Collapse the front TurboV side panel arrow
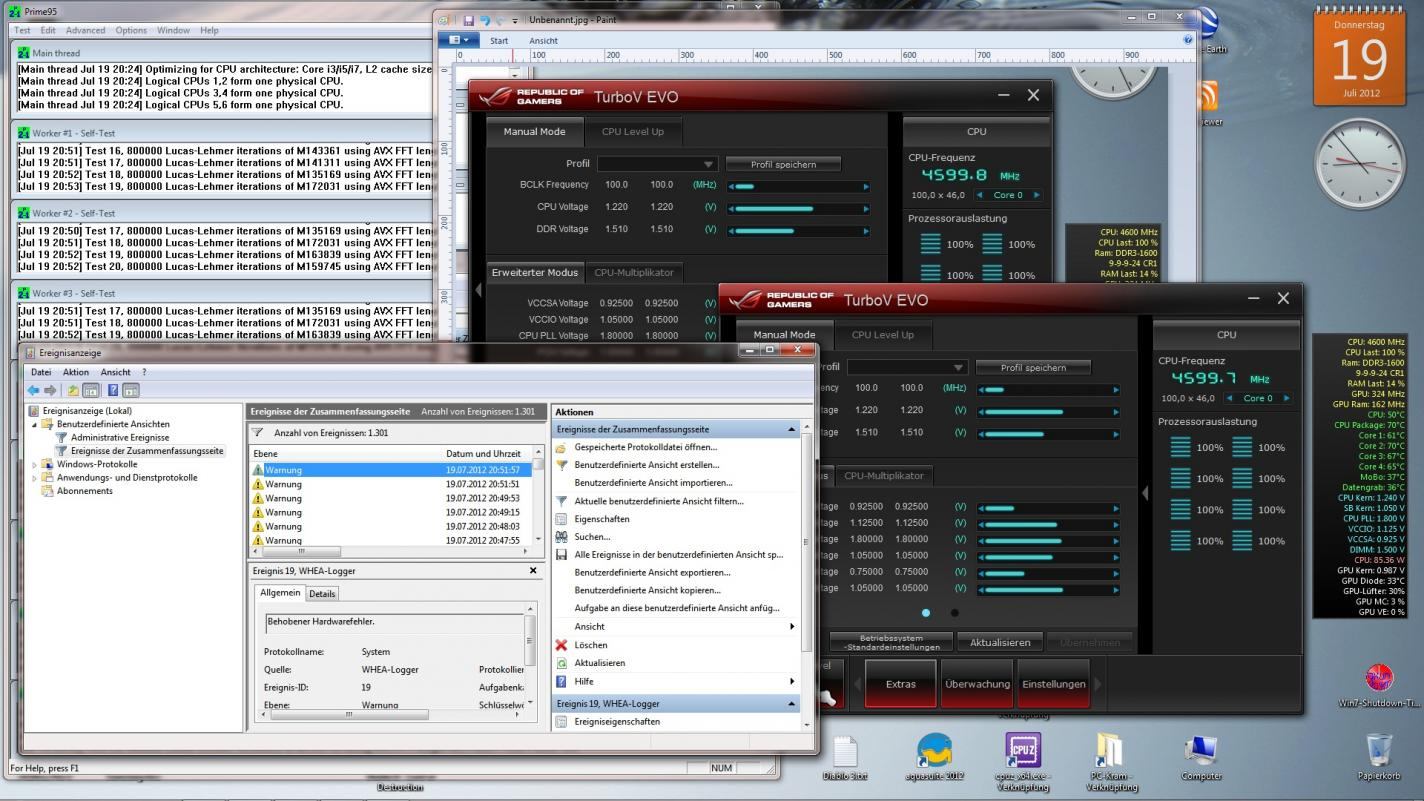 1146,494
